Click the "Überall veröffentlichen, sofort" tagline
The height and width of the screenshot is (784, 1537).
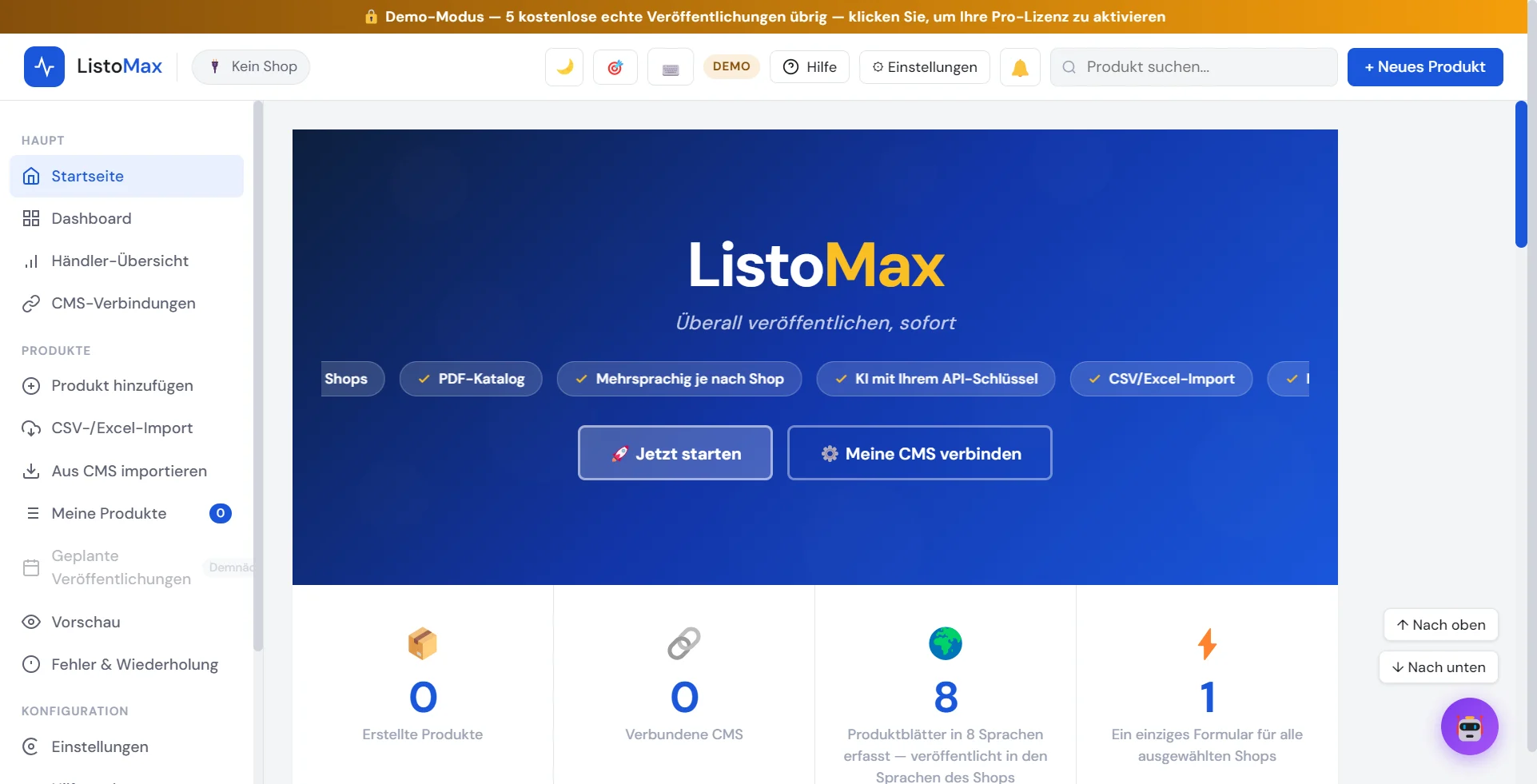click(815, 323)
